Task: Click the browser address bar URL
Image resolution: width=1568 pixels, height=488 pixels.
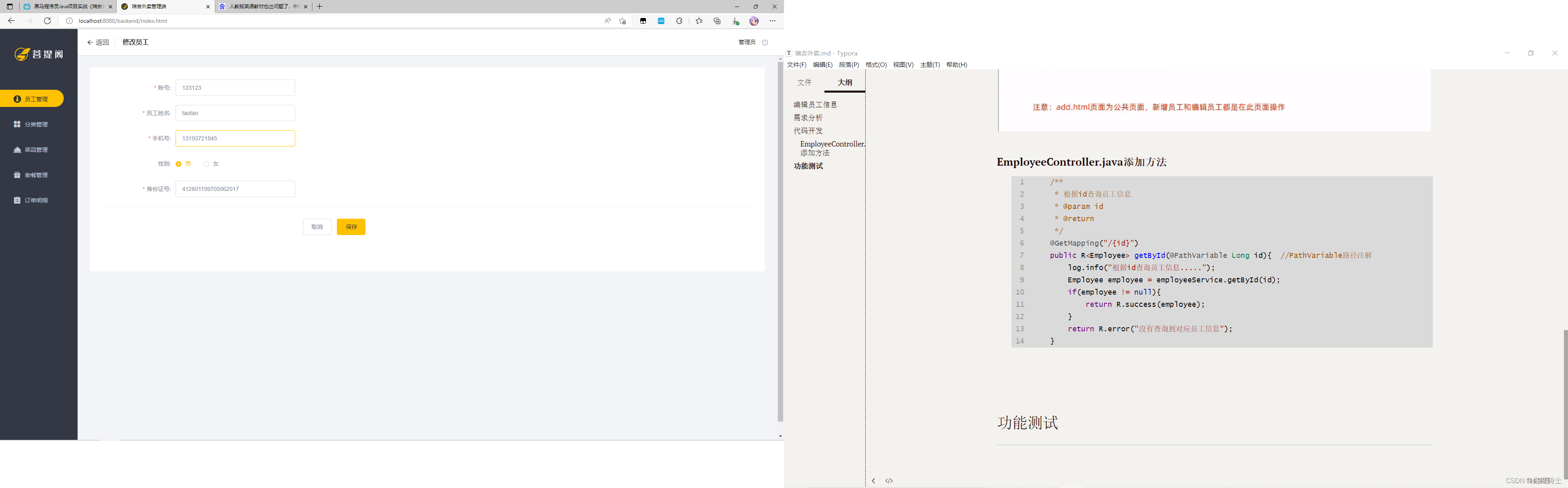Action: [x=123, y=21]
